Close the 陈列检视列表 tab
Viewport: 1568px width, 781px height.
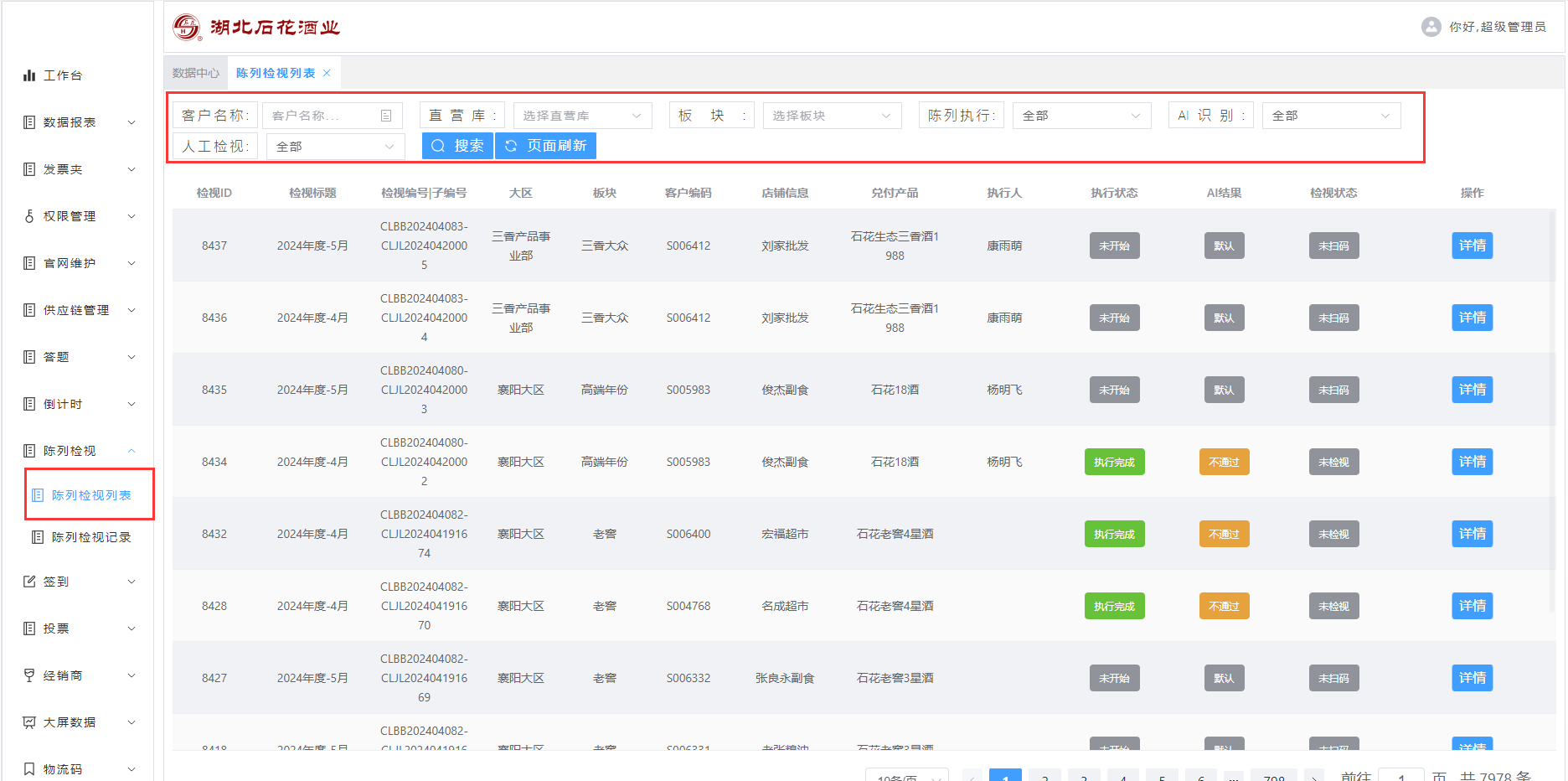tap(327, 73)
